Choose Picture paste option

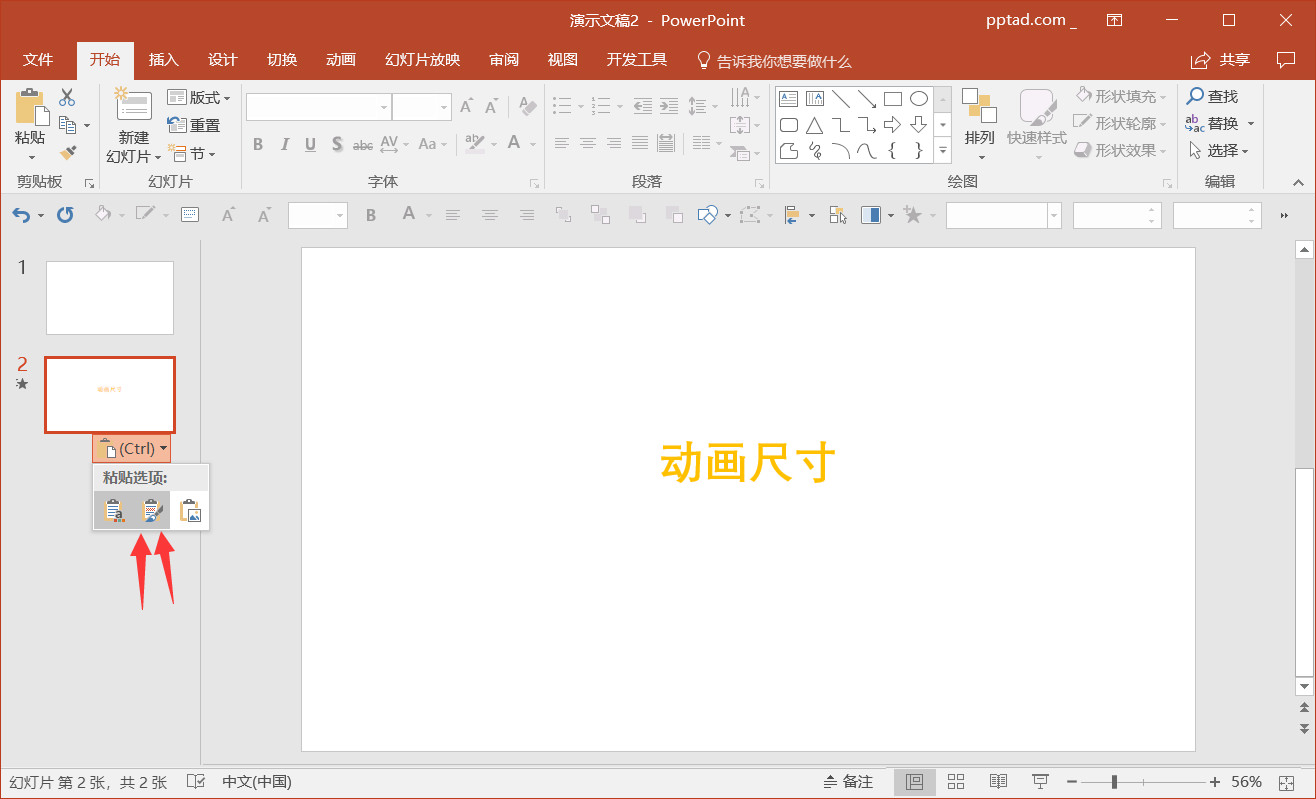pos(190,511)
